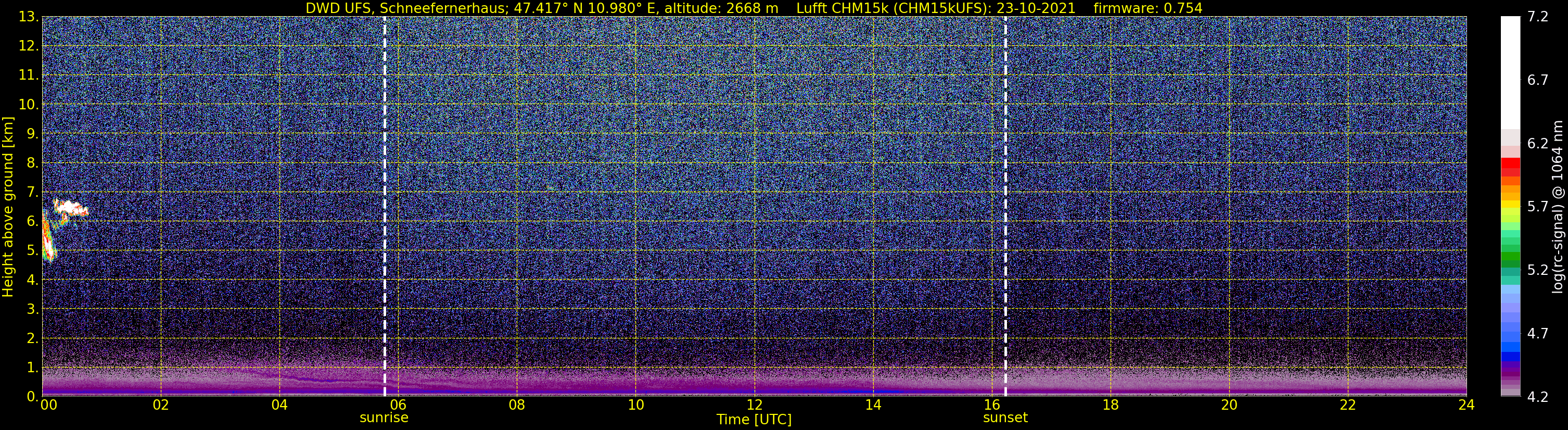
Task: Click the 'Time [UTC]' axis title
Action: tap(754, 420)
